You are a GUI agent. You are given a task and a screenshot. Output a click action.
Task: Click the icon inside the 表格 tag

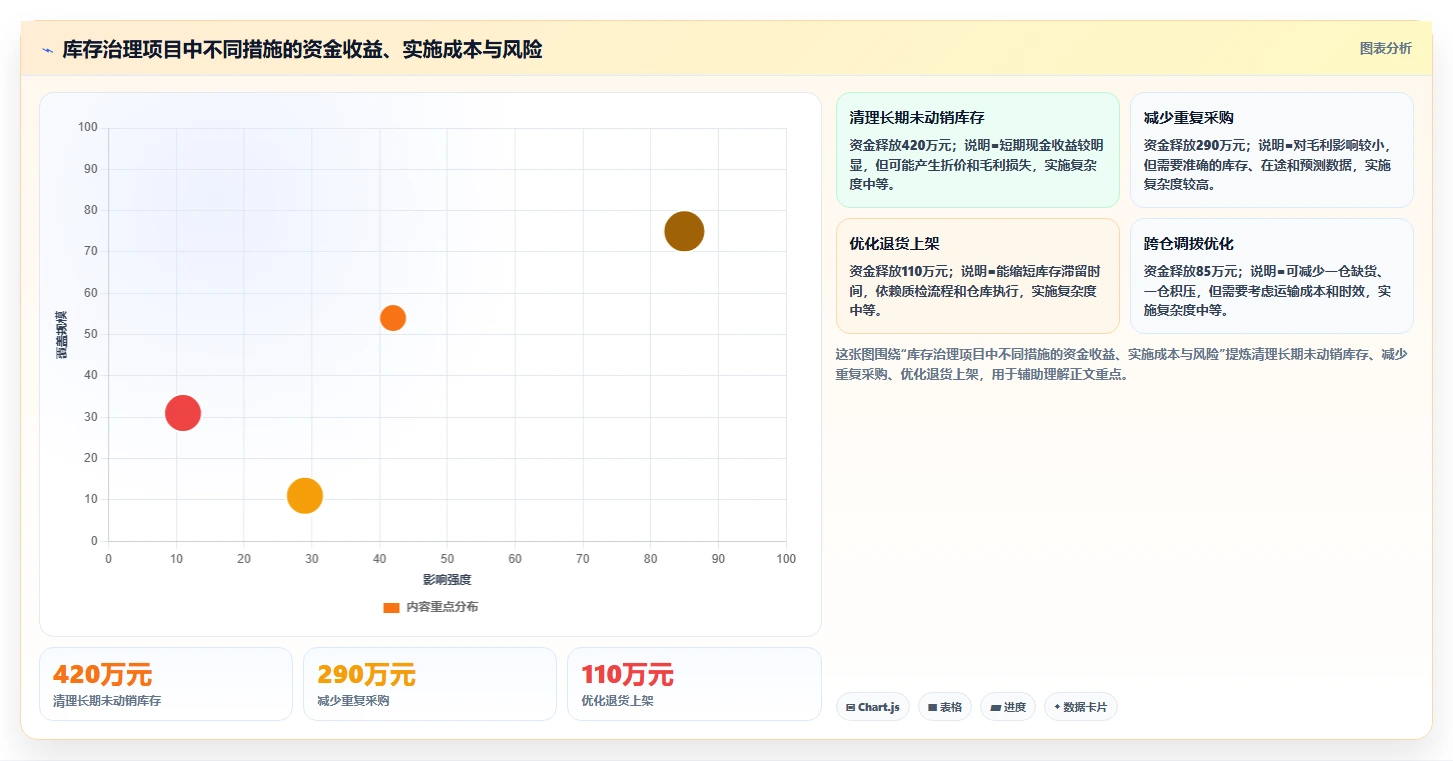coord(933,707)
